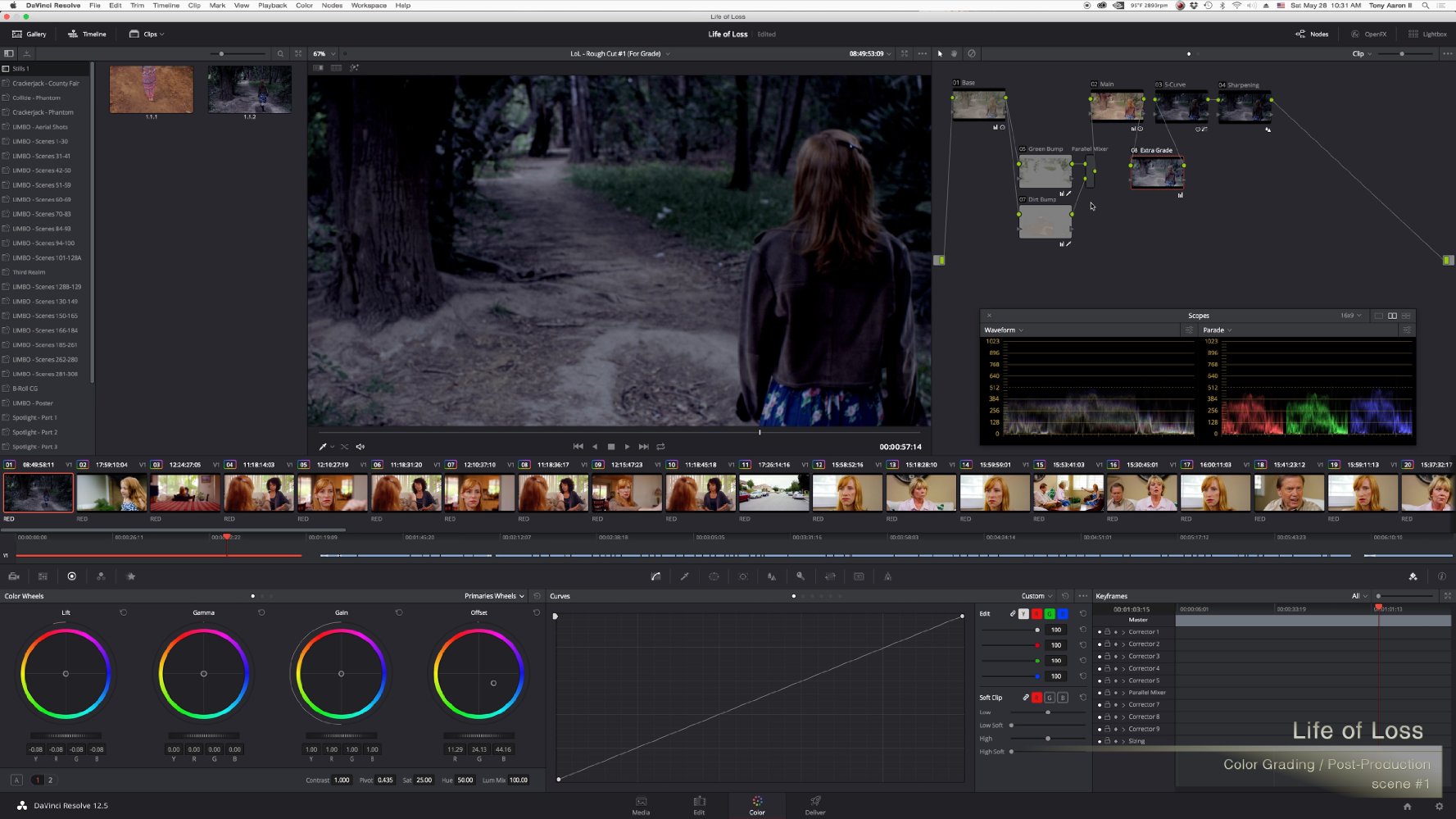Mute audio with the speaker icon
1456x819 pixels.
pos(361,447)
